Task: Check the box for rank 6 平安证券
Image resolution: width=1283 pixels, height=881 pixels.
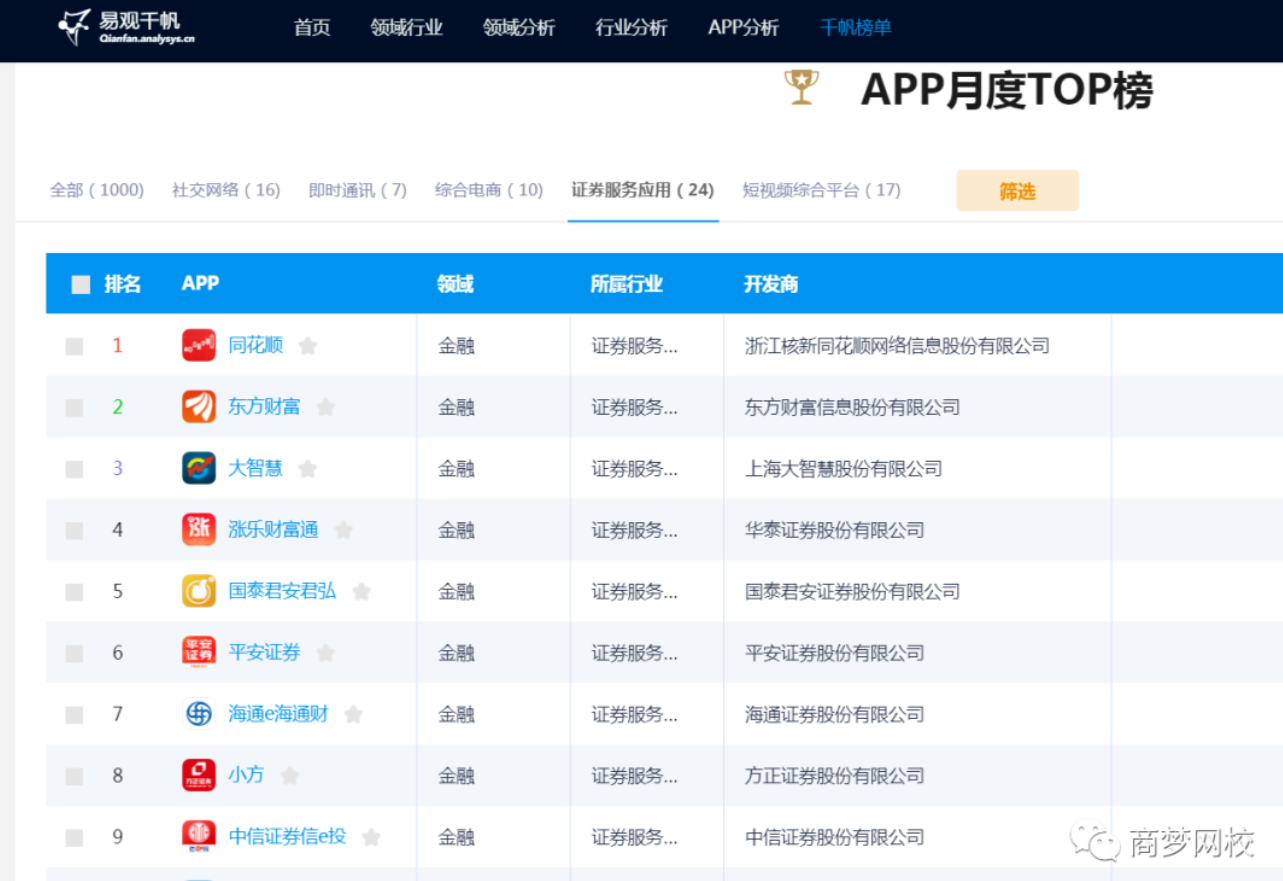Action: [74, 654]
